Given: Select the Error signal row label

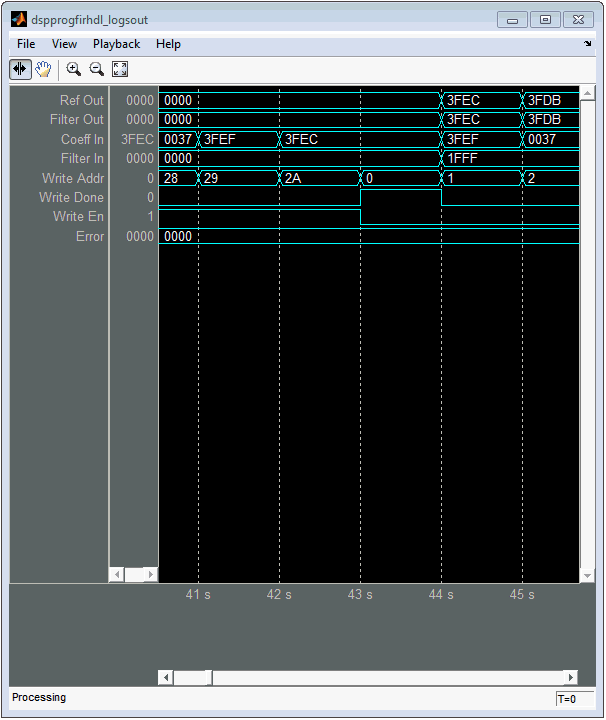Looking at the screenshot, I should [90, 237].
